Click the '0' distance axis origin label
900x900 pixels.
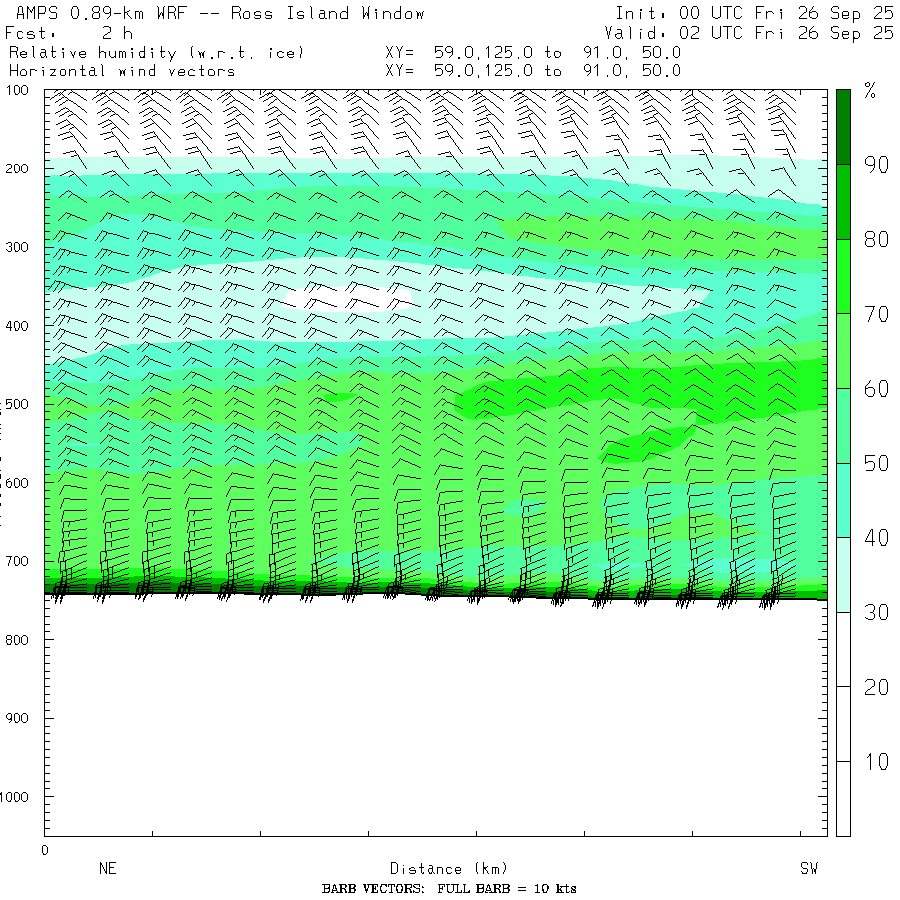point(45,850)
